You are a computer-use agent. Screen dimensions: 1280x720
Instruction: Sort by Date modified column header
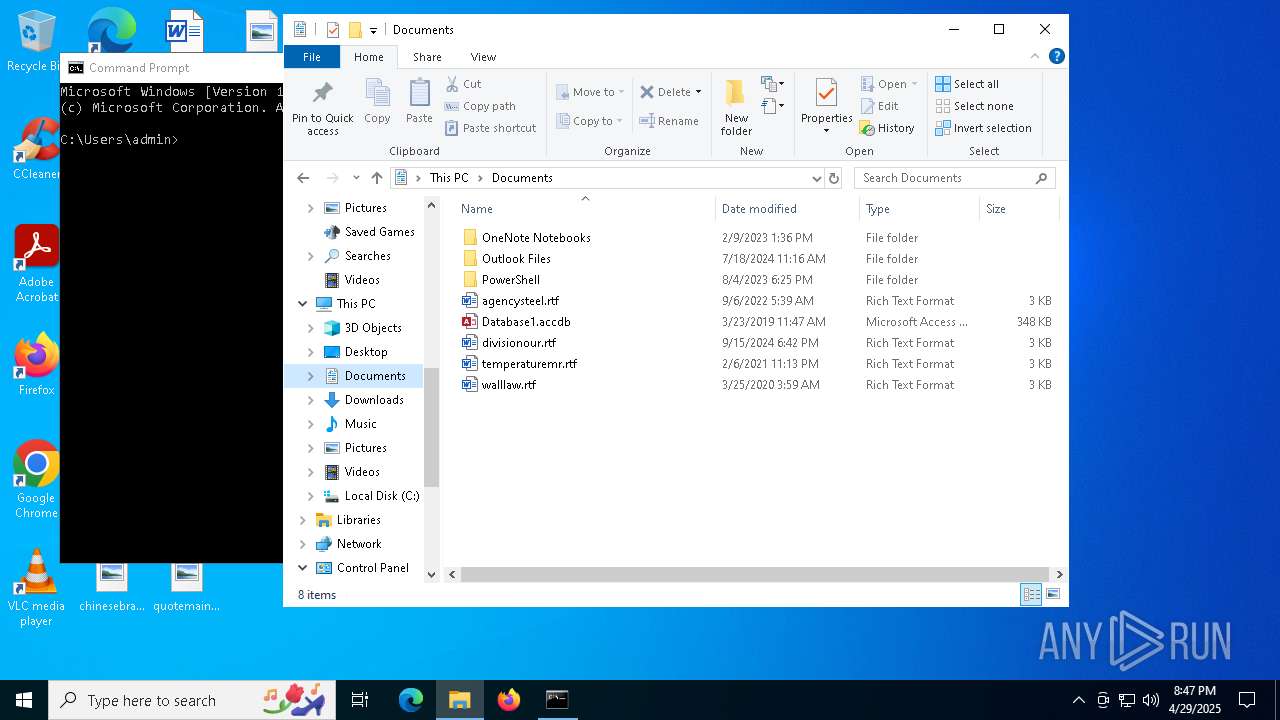787,209
